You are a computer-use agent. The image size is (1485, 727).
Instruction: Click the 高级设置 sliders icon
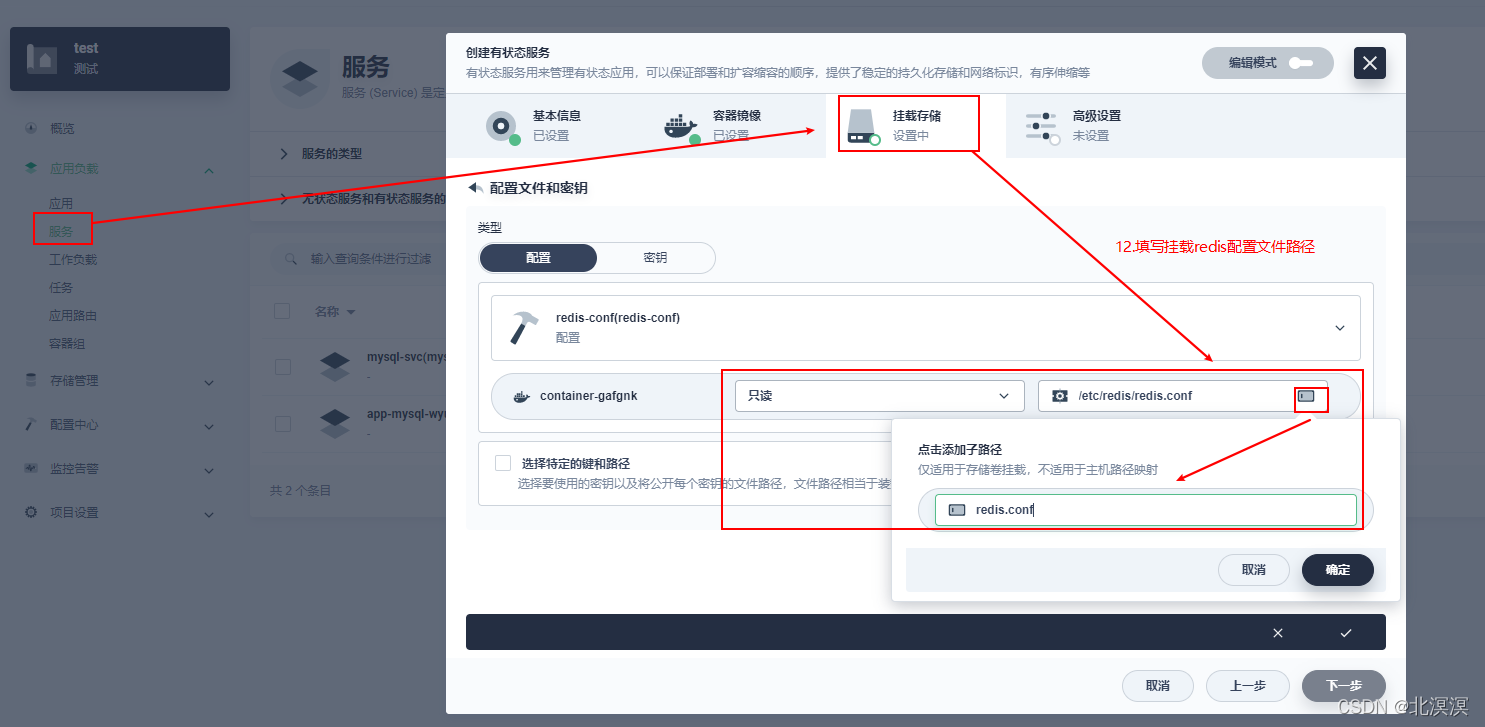coord(1041,126)
